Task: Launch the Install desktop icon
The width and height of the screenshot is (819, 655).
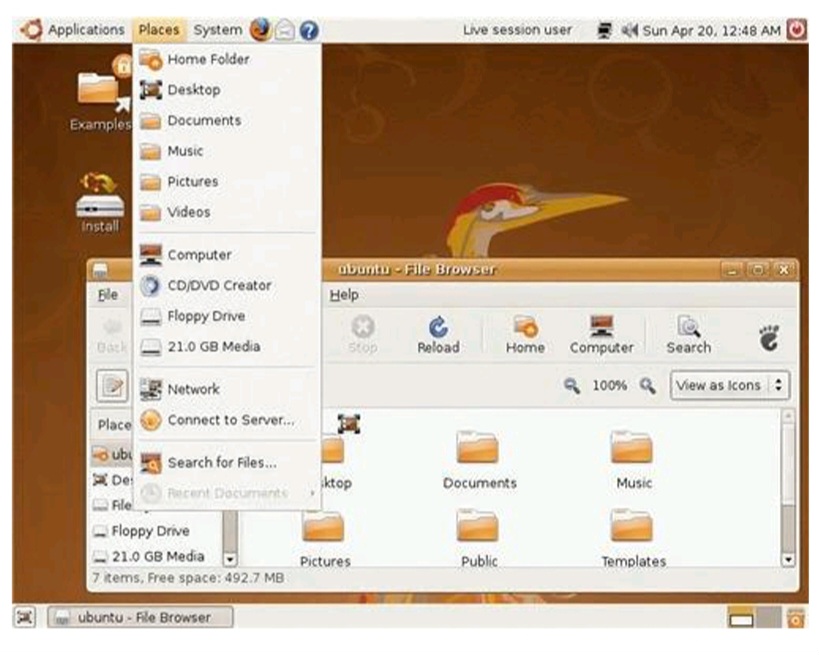Action: coord(100,202)
